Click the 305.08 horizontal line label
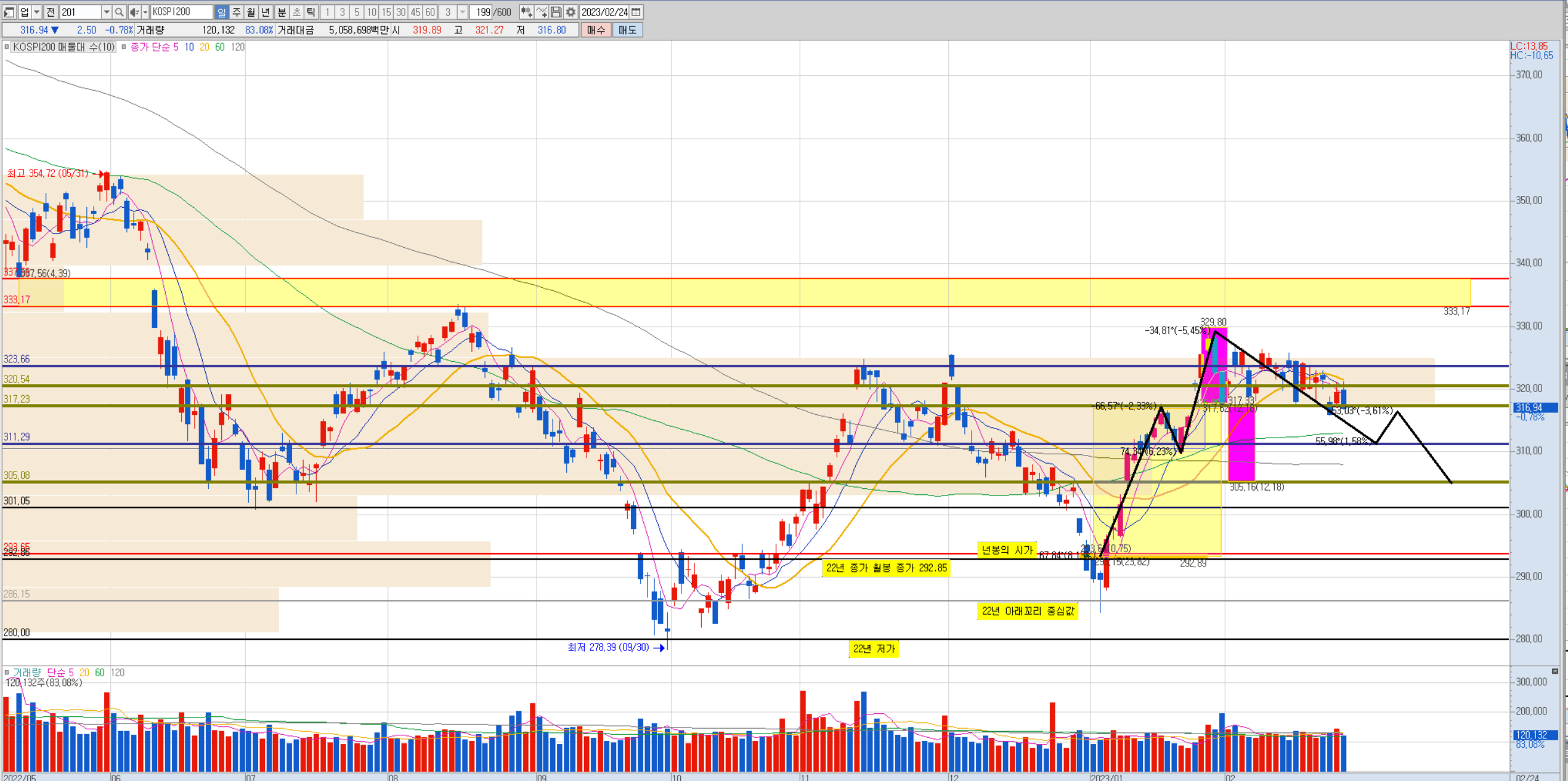 [x=17, y=475]
